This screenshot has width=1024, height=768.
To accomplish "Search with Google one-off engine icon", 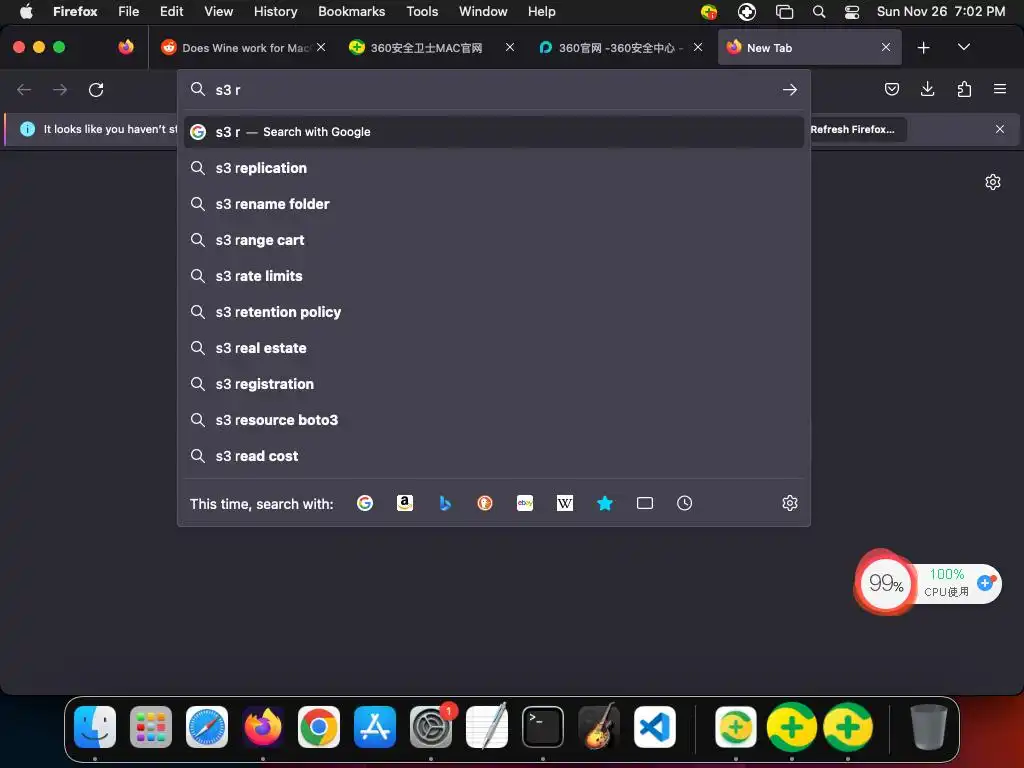I will coord(365,503).
